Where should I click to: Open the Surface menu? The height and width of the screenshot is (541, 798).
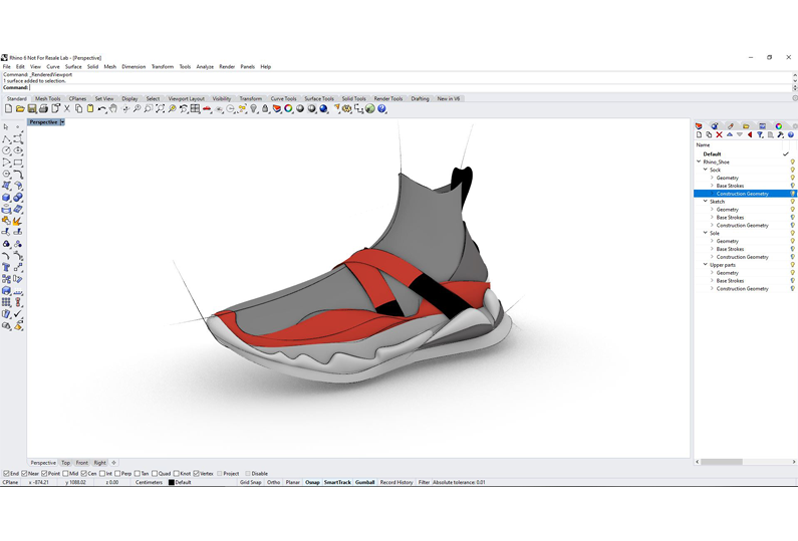point(73,67)
